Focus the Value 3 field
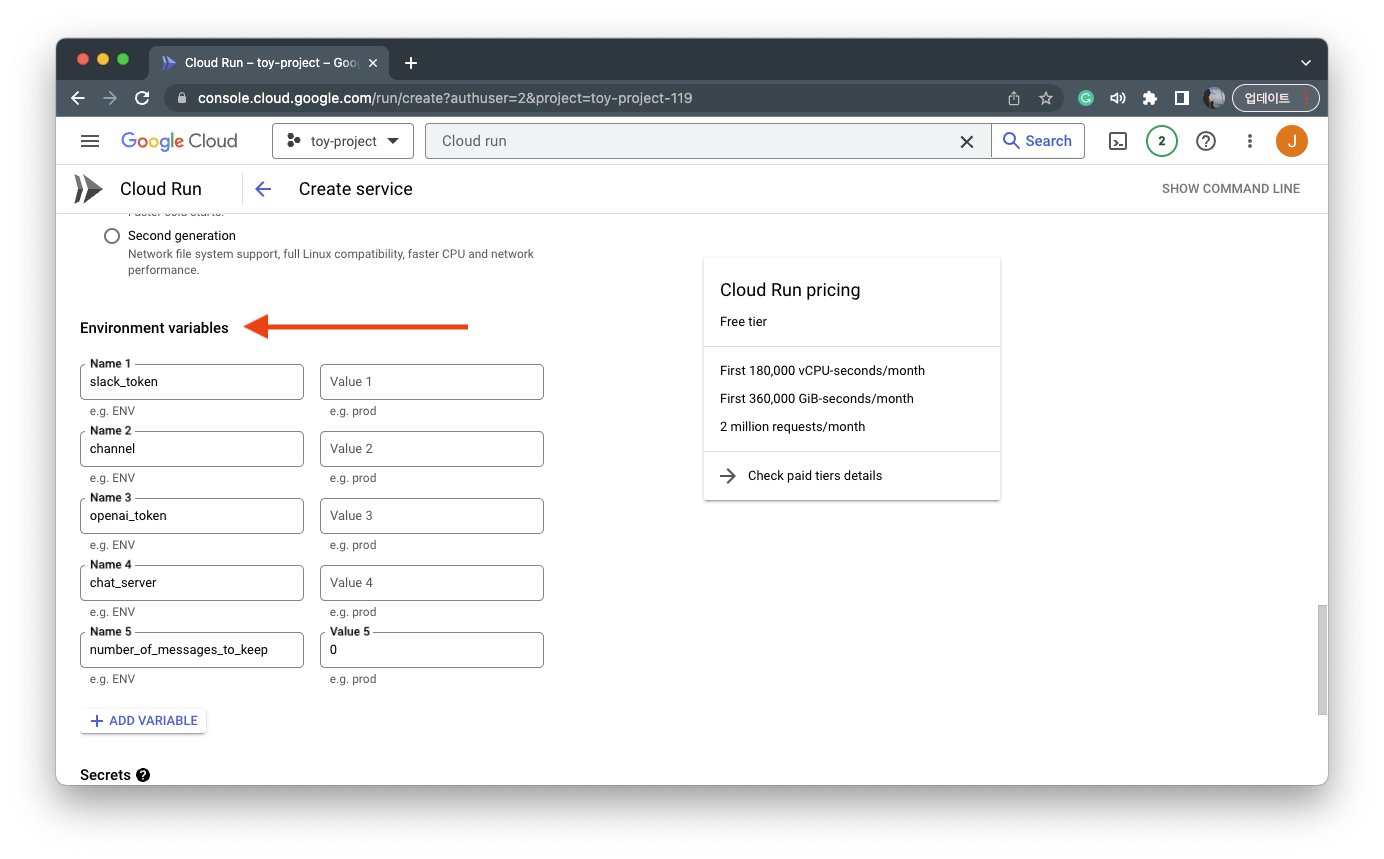This screenshot has height=859, width=1384. (432, 516)
